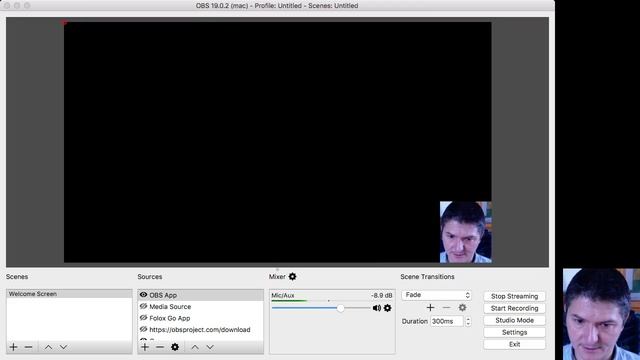Remove selected scene with minus icon
Viewport: 640px width, 360px height.
point(28,347)
